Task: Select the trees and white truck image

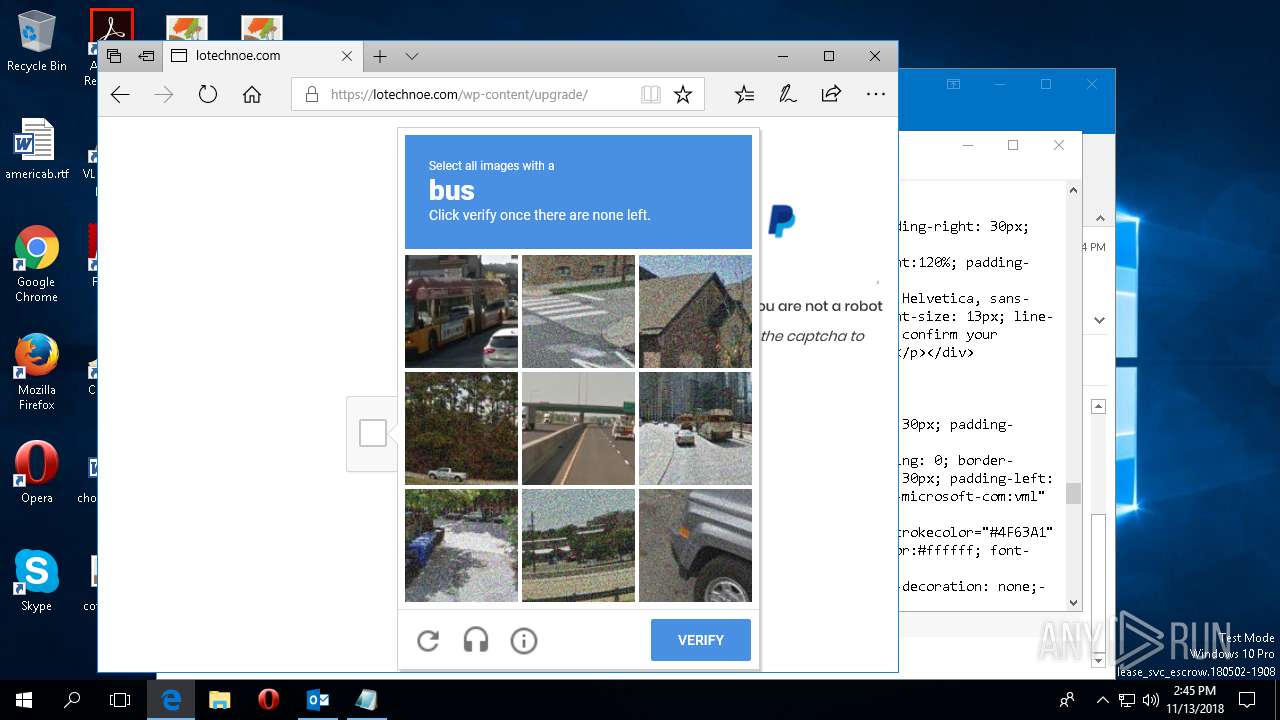Action: (461, 428)
